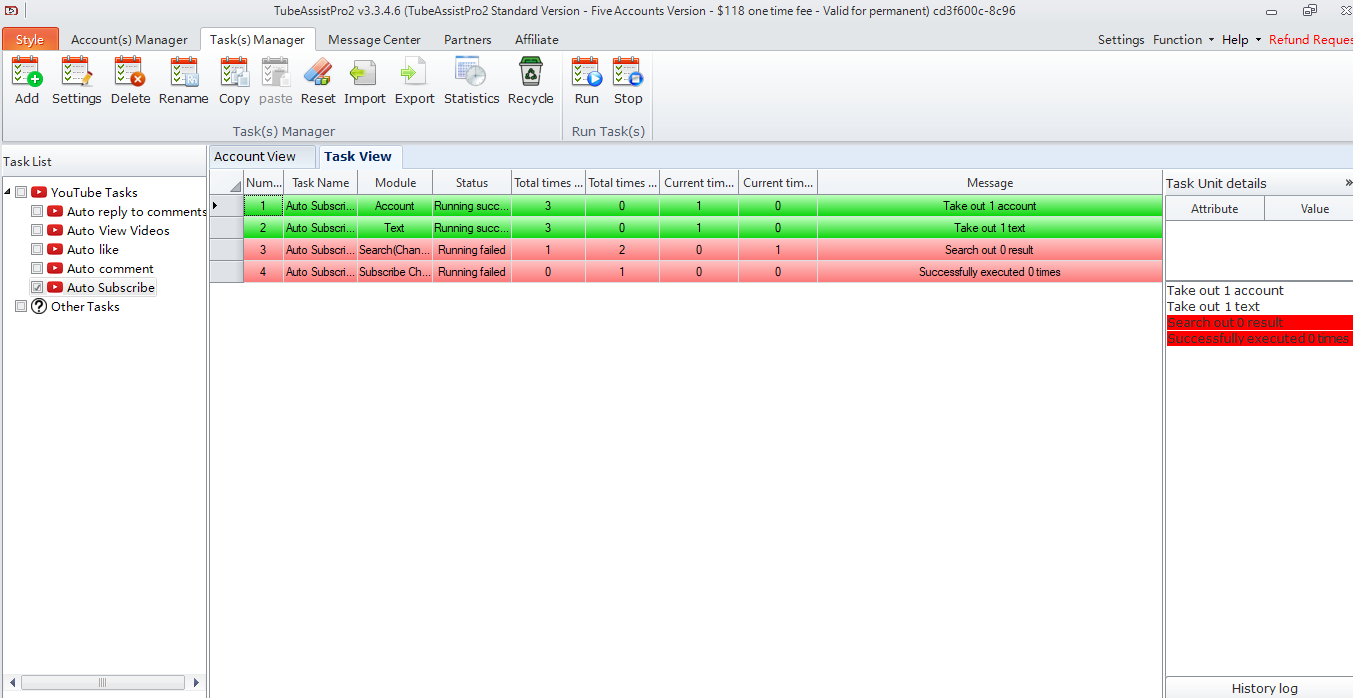Click the Export tasks icon

point(414,80)
